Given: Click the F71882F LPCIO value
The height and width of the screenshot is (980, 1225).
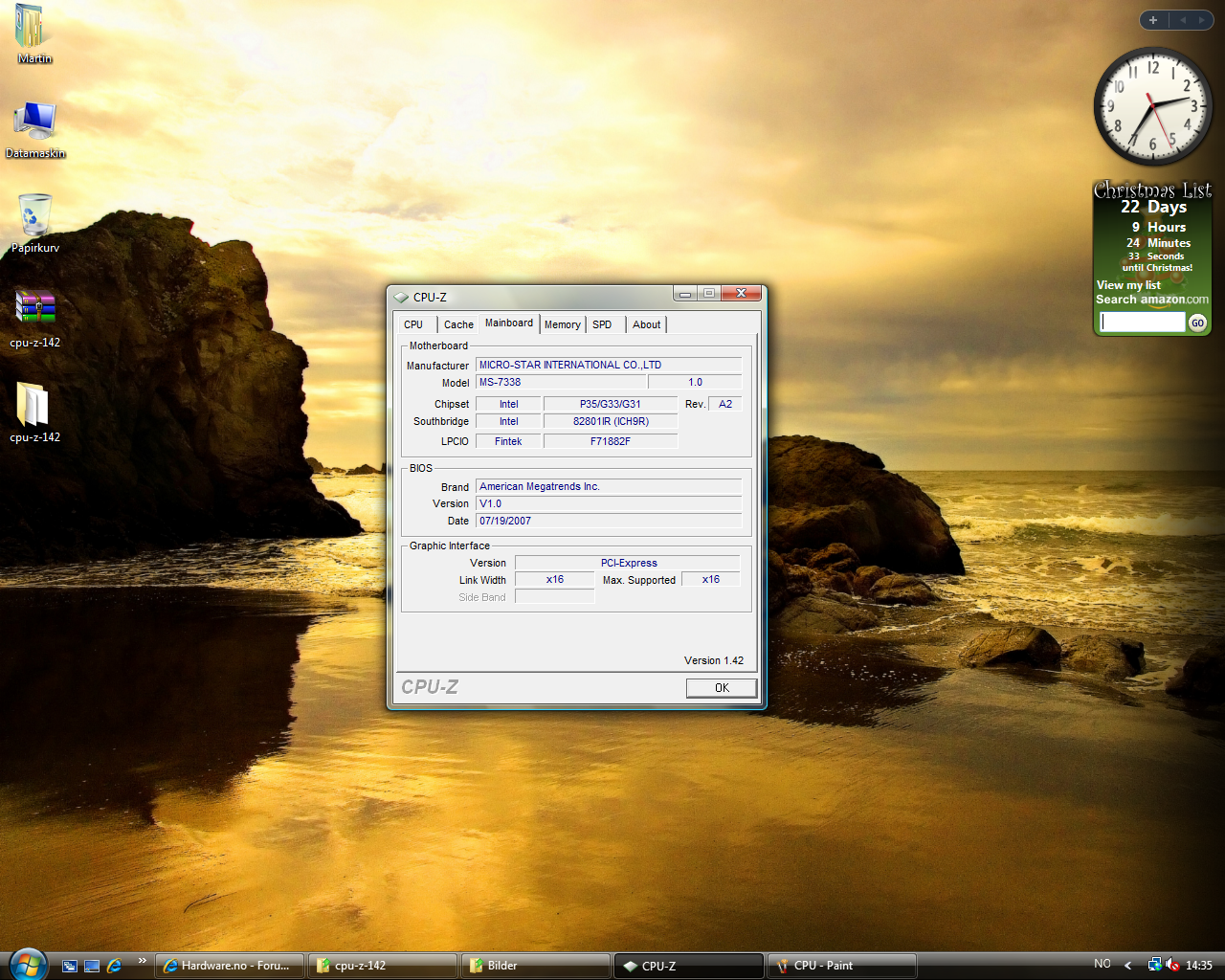Looking at the screenshot, I should click(611, 441).
